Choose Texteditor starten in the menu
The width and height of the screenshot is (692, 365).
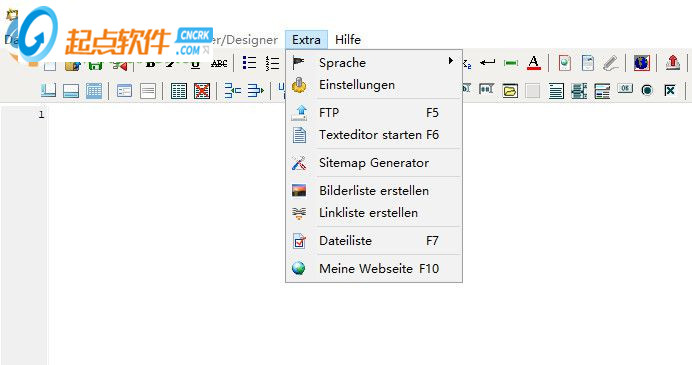[374, 135]
